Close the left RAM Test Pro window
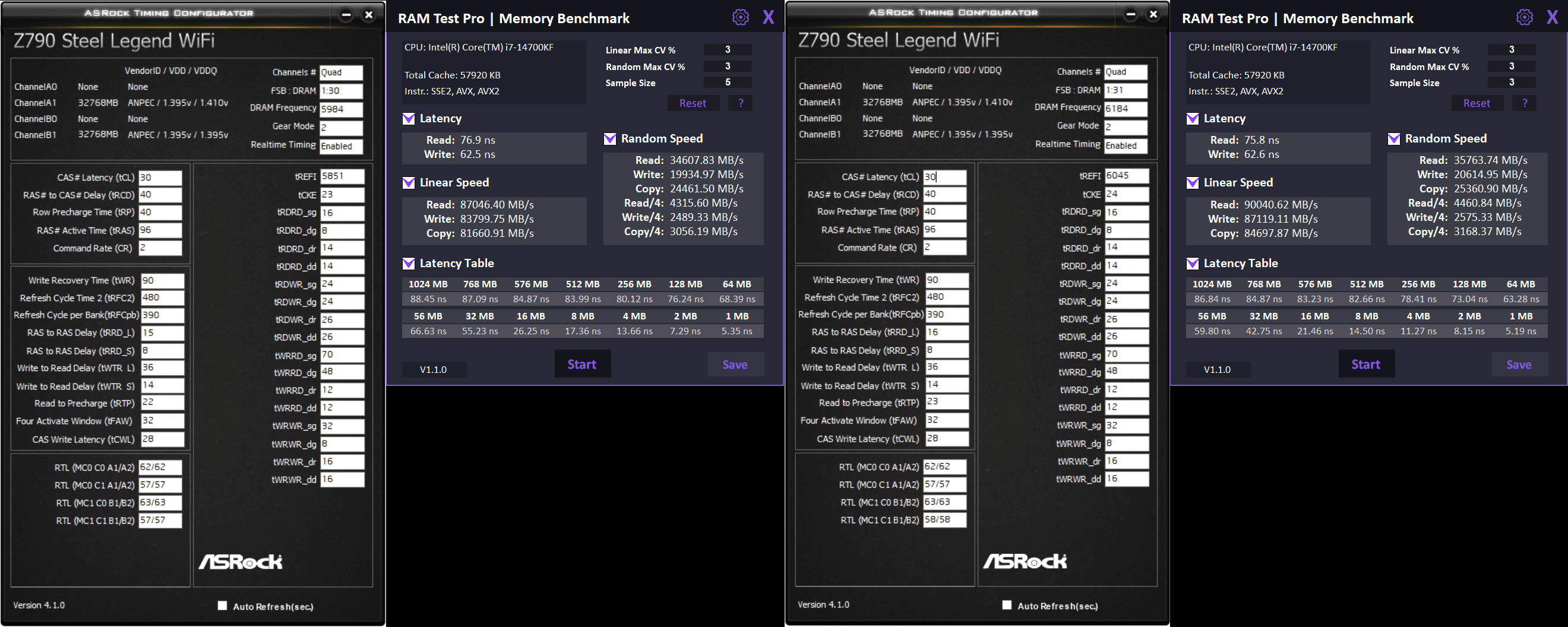The image size is (1568, 627). 768,17
